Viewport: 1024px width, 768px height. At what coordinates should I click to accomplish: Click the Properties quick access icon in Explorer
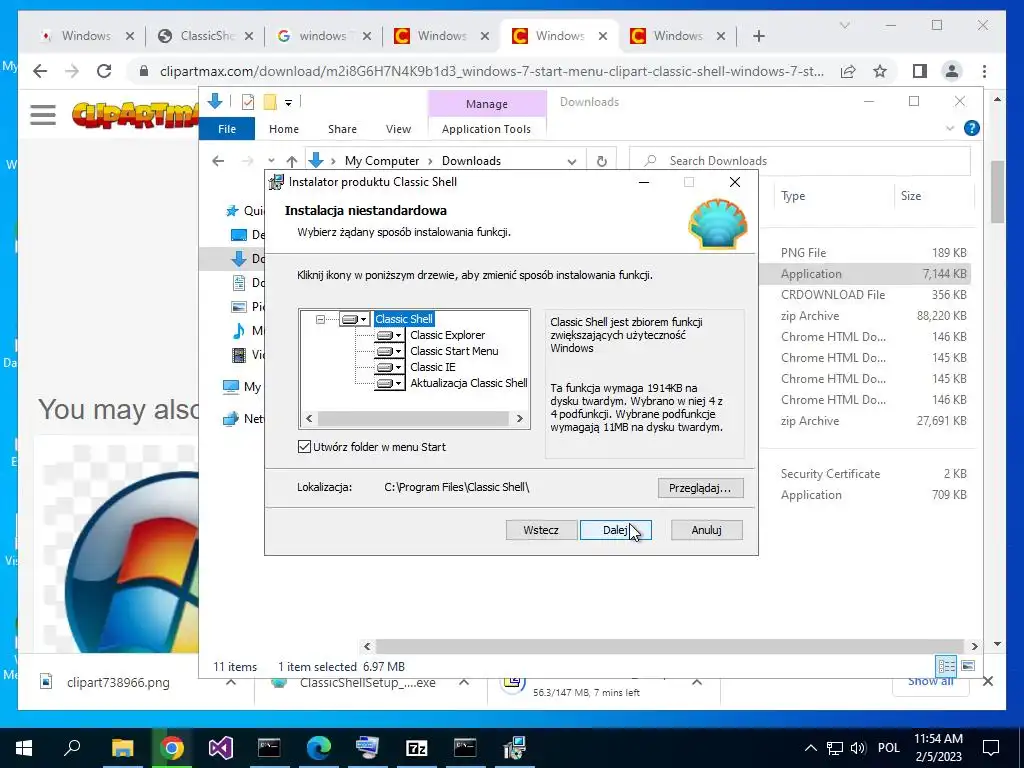click(x=248, y=102)
